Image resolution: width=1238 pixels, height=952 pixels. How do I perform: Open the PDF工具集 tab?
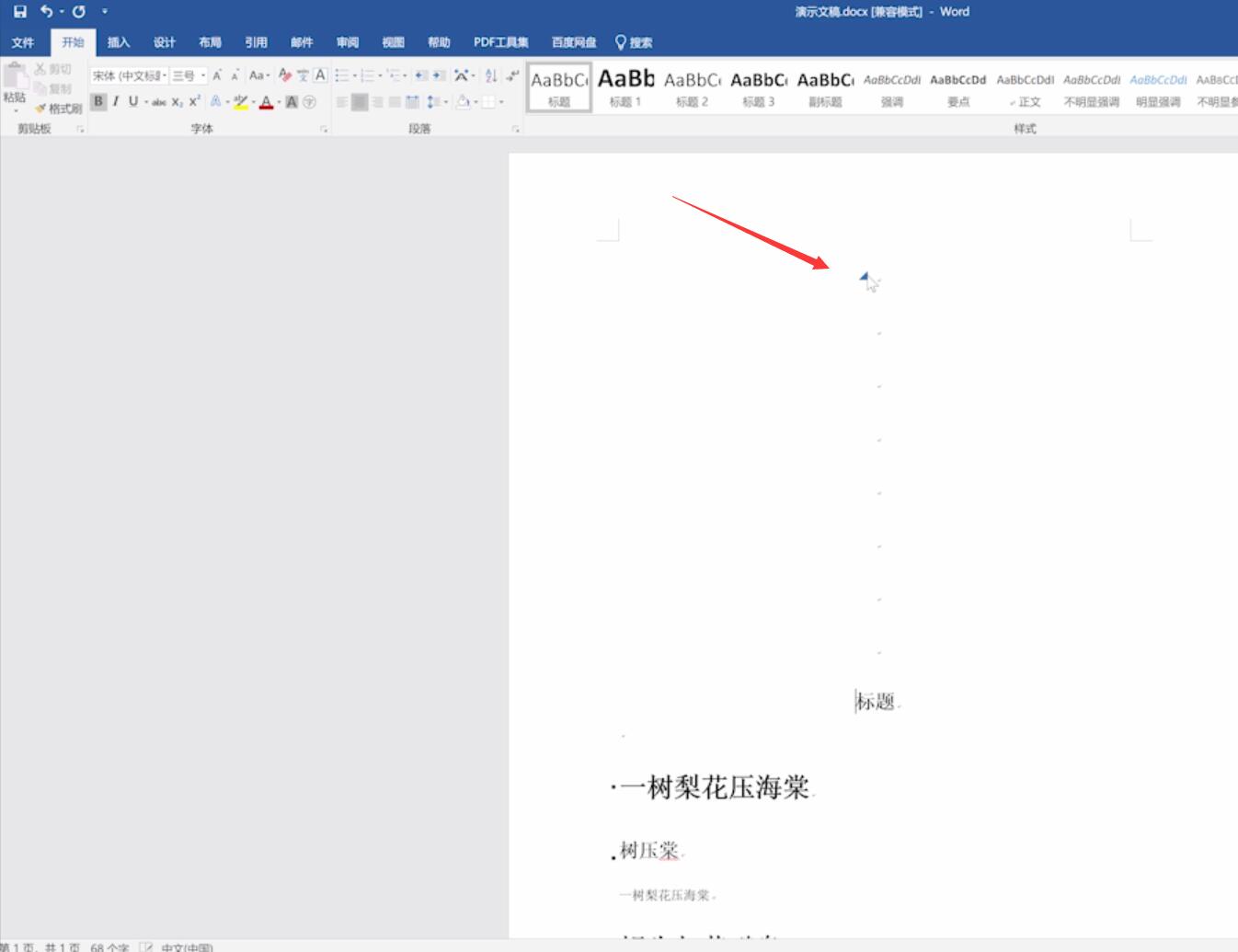tap(501, 42)
